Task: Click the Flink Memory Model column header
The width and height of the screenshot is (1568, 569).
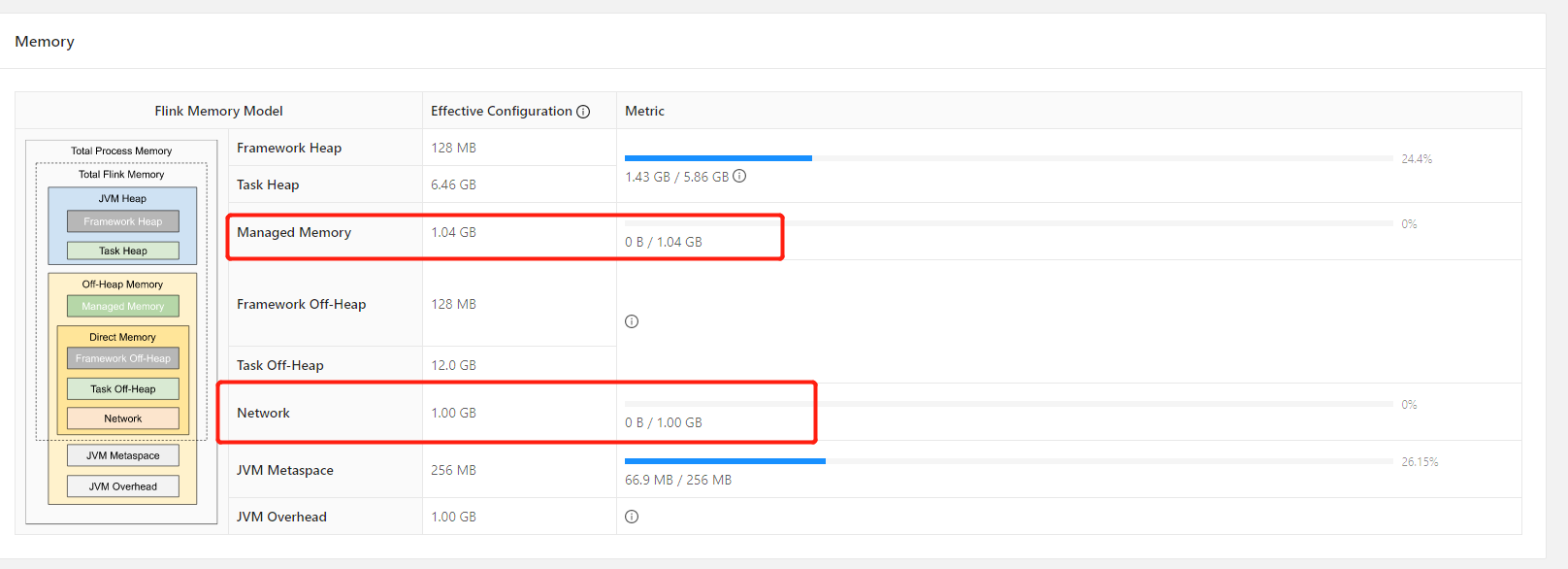Action: [218, 111]
